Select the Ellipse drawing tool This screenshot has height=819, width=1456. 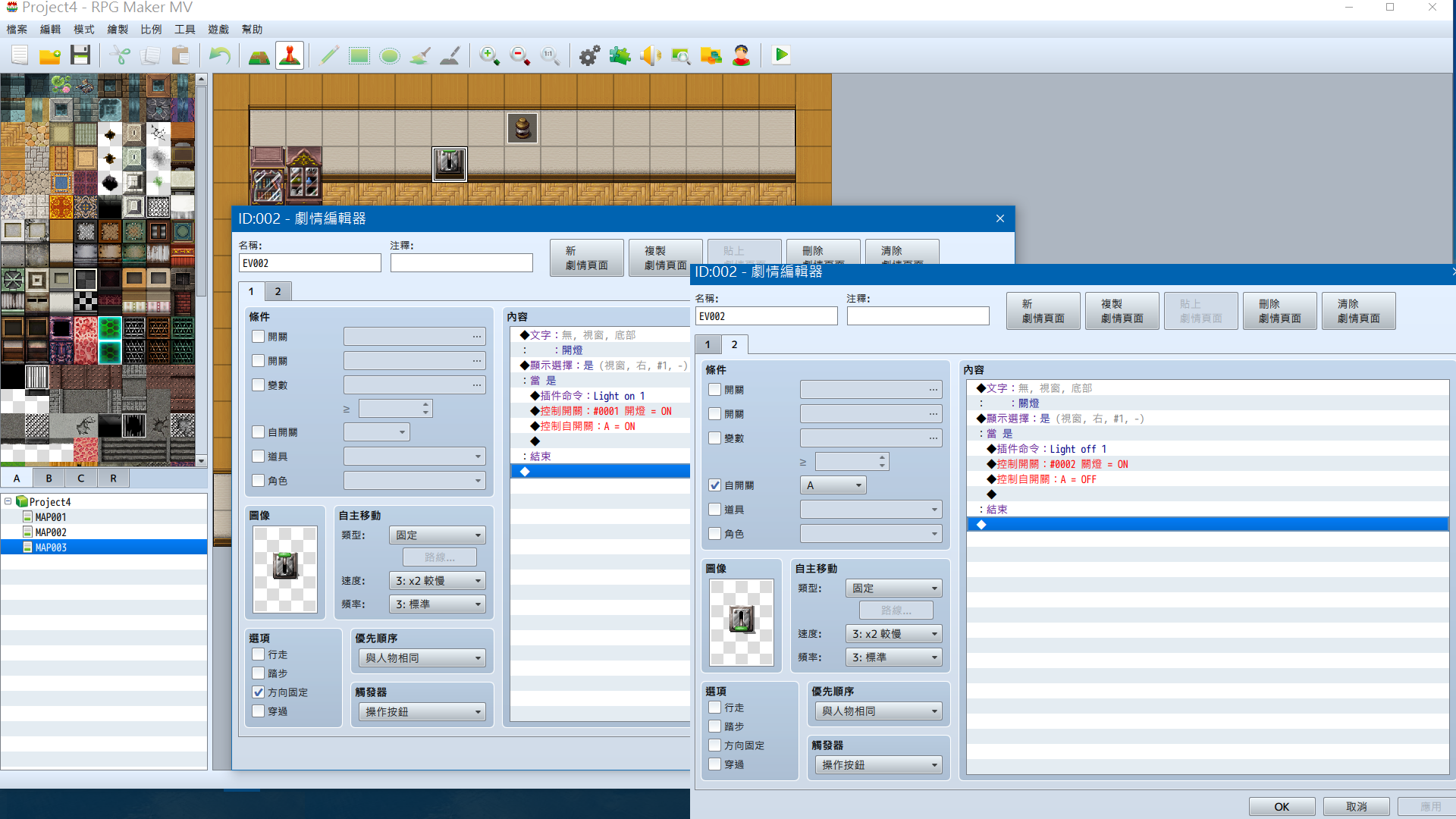[390, 55]
